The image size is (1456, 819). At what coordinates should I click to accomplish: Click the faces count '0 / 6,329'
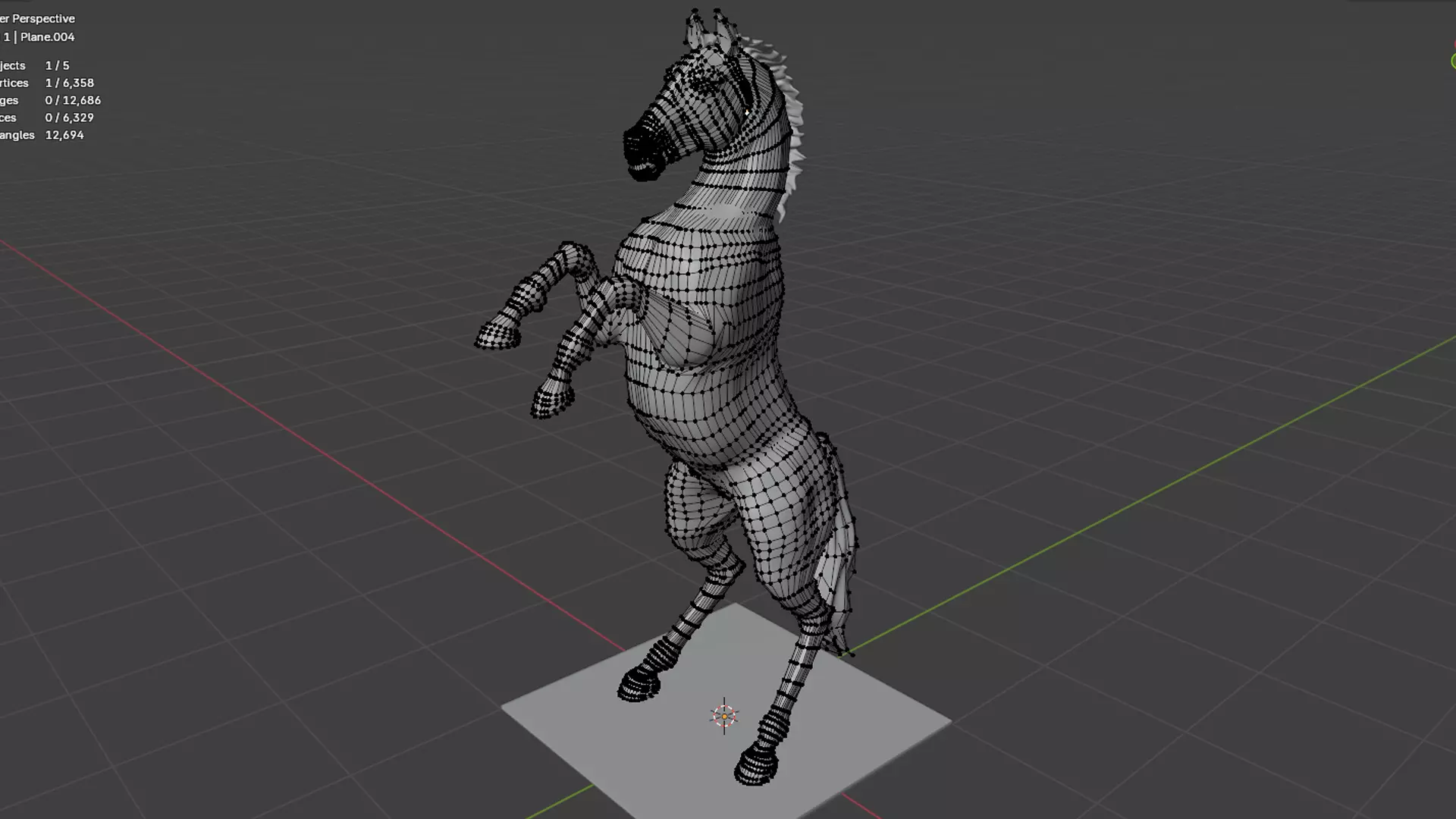[x=69, y=118]
